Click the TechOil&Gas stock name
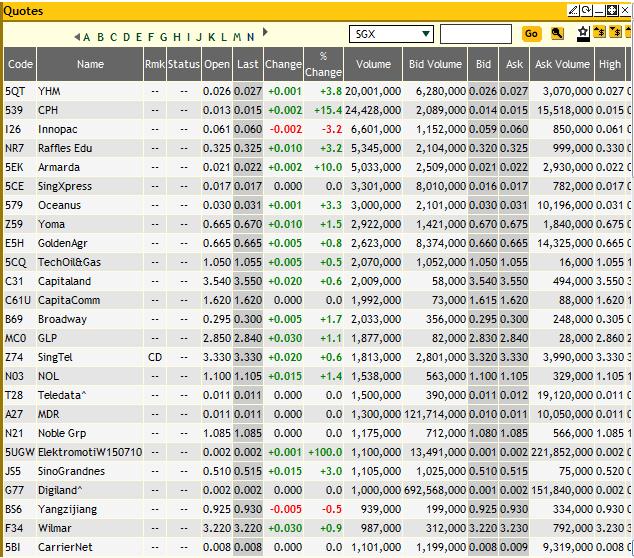634x558 pixels. tap(70, 262)
